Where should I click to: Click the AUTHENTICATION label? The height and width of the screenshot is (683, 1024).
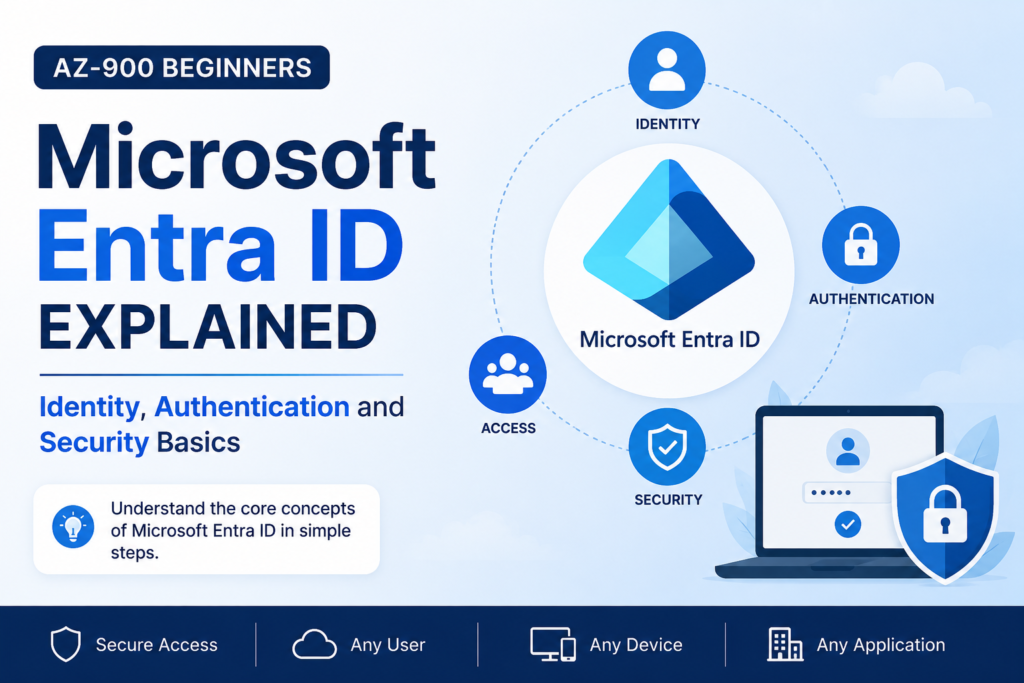(x=871, y=299)
